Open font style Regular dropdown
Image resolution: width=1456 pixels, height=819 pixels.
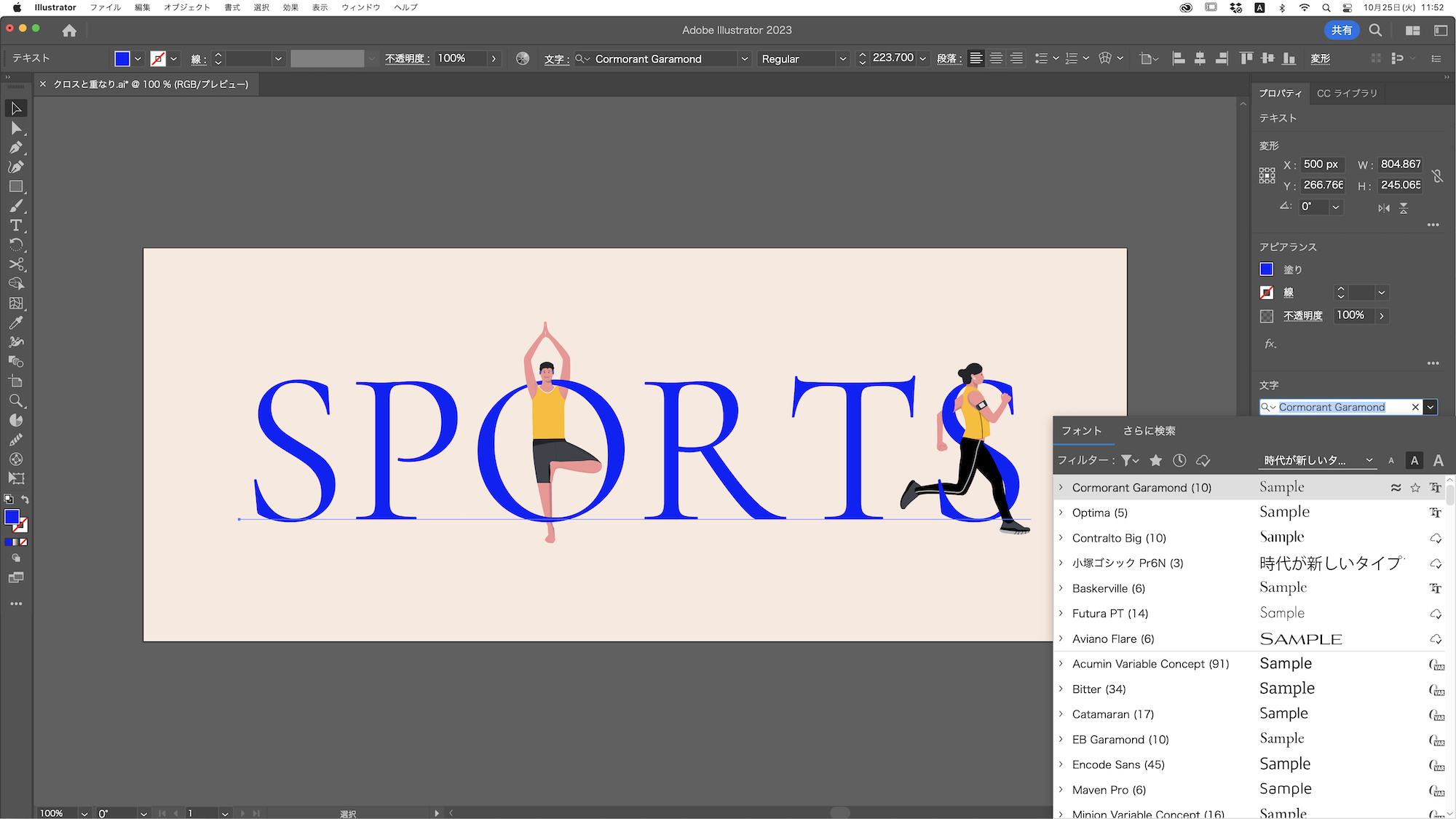click(x=843, y=58)
